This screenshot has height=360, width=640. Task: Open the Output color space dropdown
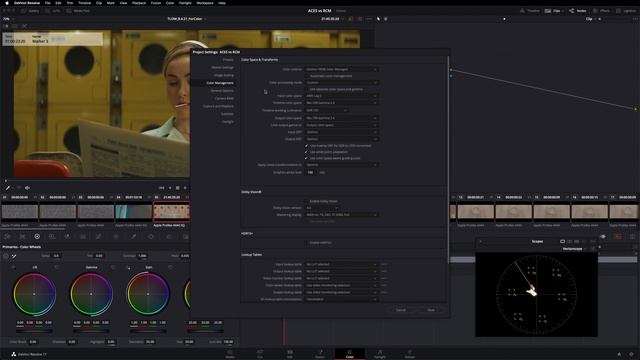[x=342, y=118]
